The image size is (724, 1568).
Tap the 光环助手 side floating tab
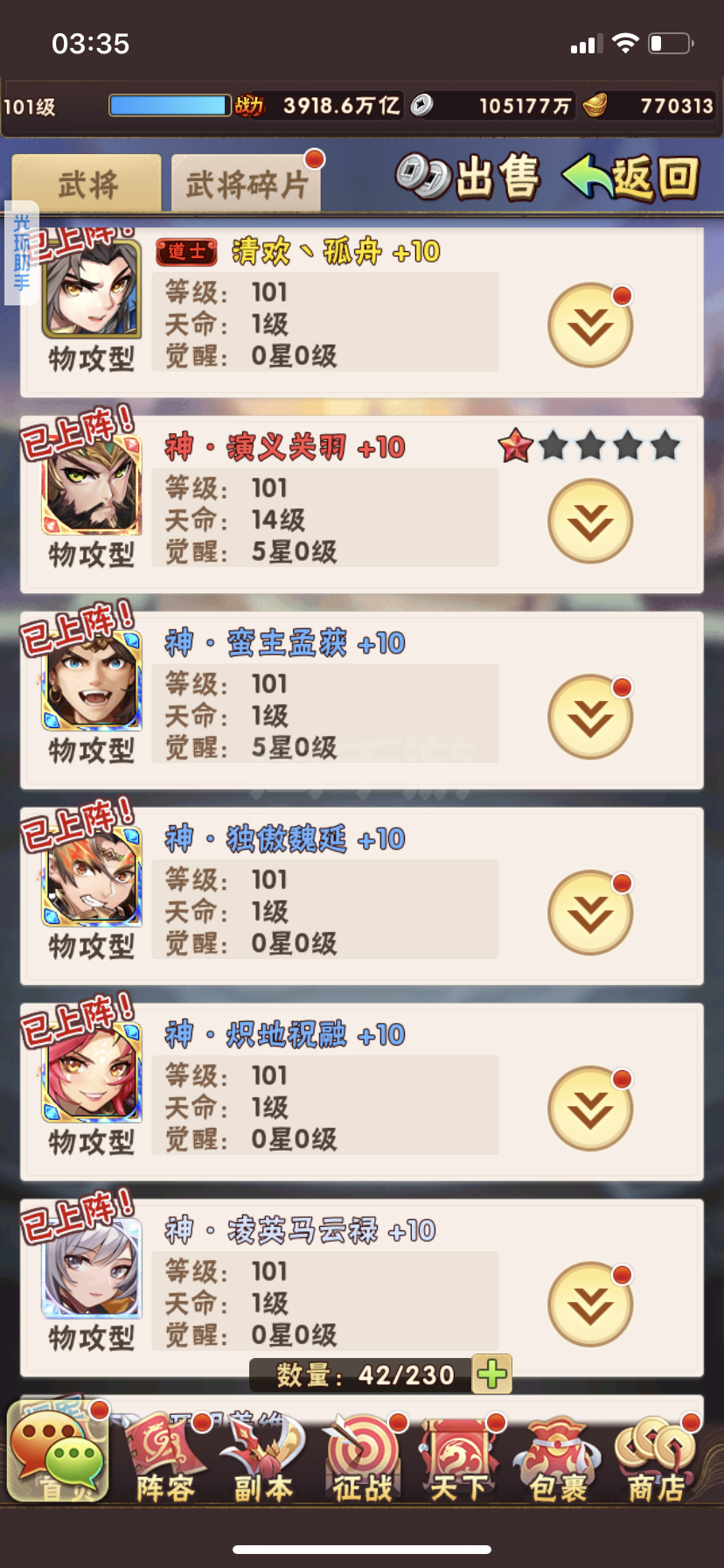click(21, 253)
